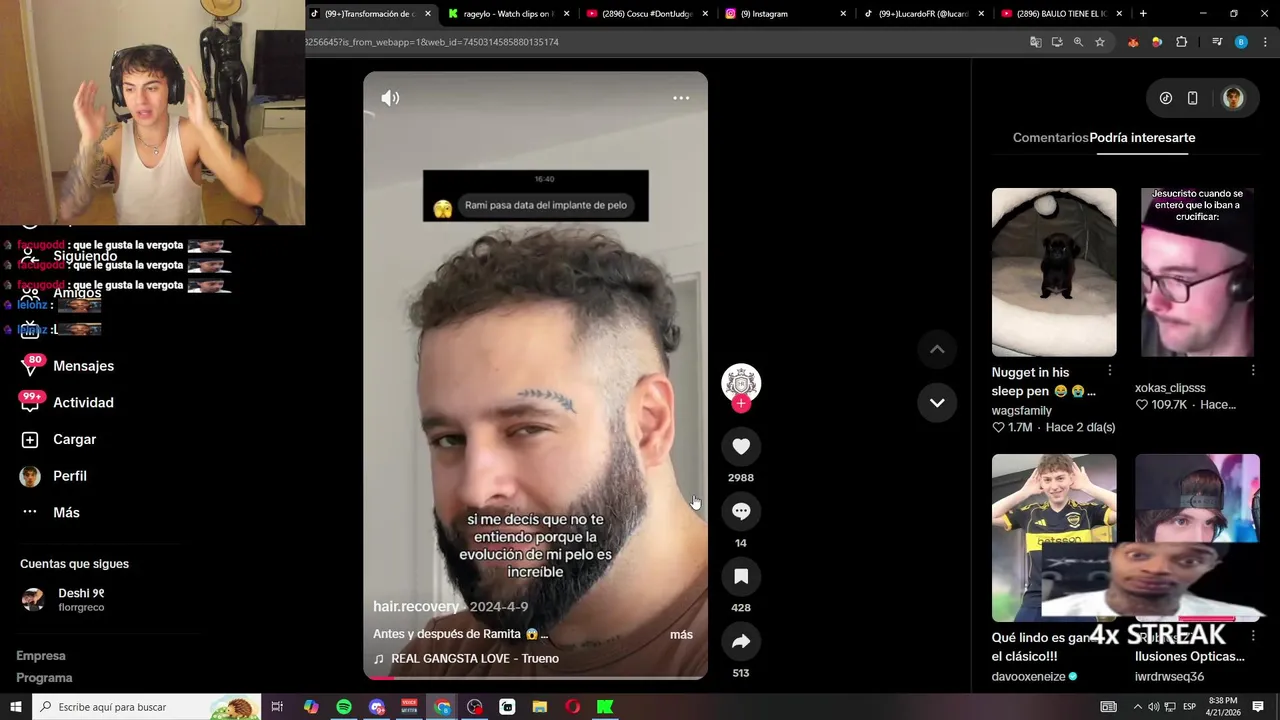Open the browser extensions puzzle icon

1182,42
